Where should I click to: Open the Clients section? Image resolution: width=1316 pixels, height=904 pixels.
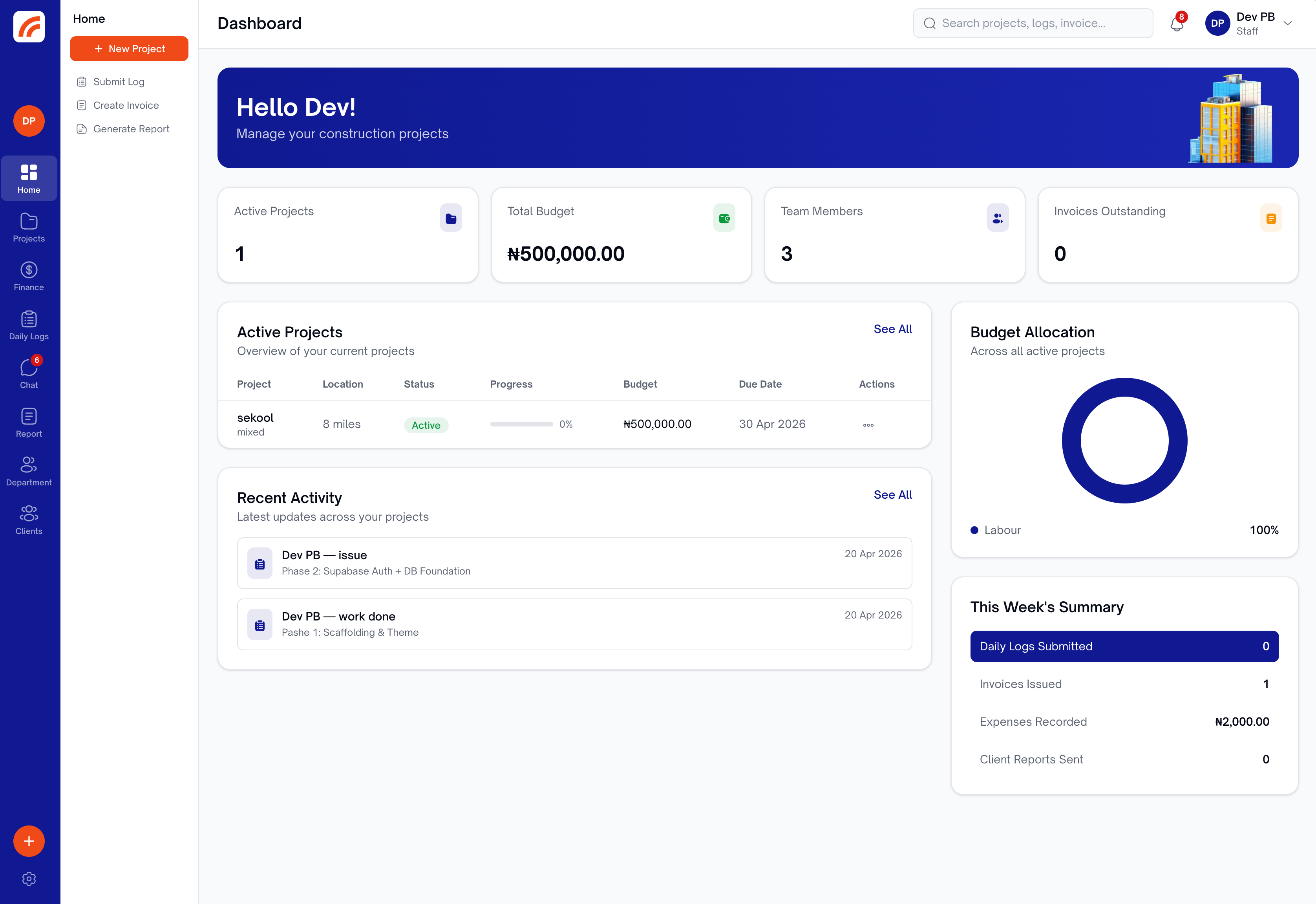coord(29,520)
